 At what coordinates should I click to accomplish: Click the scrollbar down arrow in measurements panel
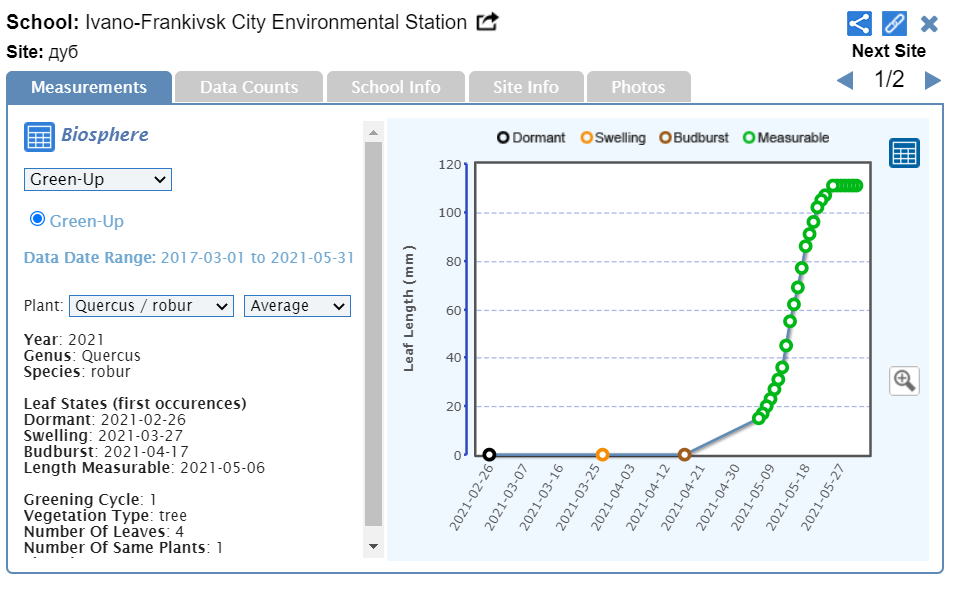pyautogui.click(x=374, y=546)
